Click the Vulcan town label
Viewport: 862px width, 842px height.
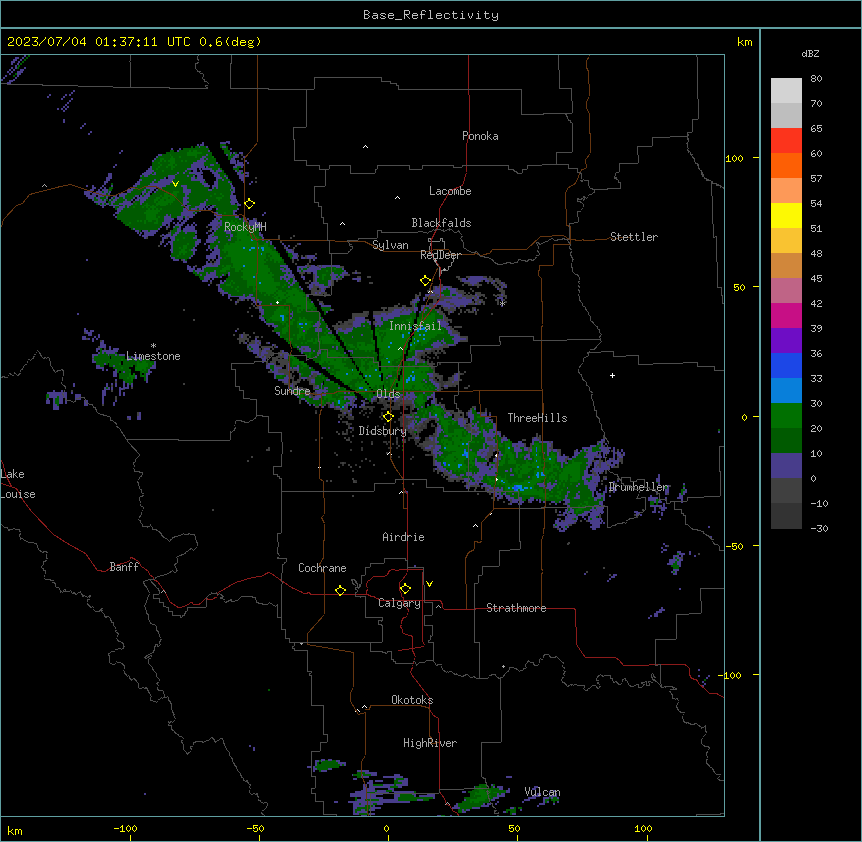click(542, 792)
